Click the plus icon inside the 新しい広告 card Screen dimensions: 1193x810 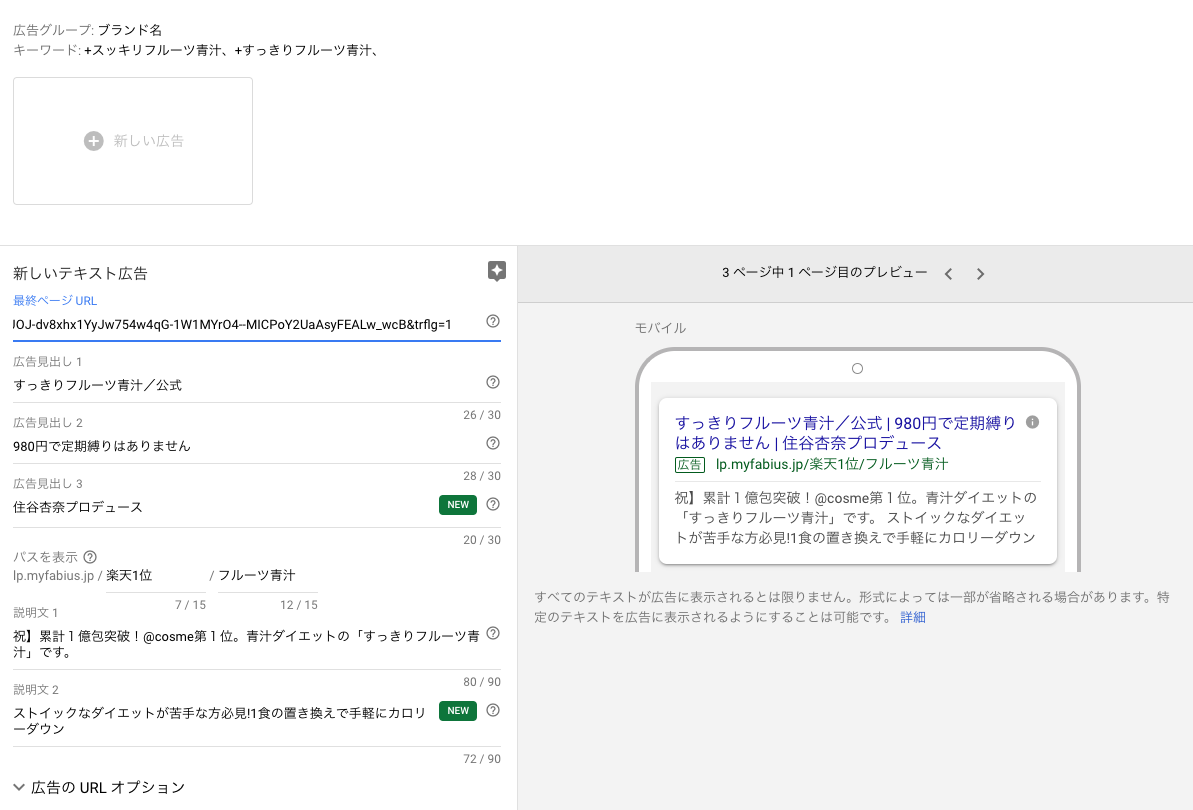coord(93,141)
